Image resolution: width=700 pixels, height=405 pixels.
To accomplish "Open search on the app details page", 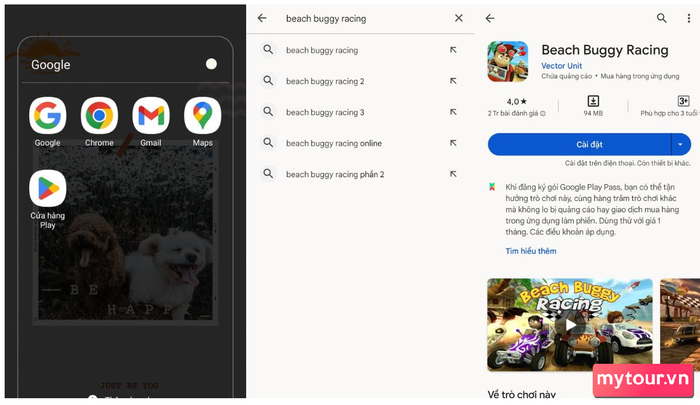I will pos(662,18).
